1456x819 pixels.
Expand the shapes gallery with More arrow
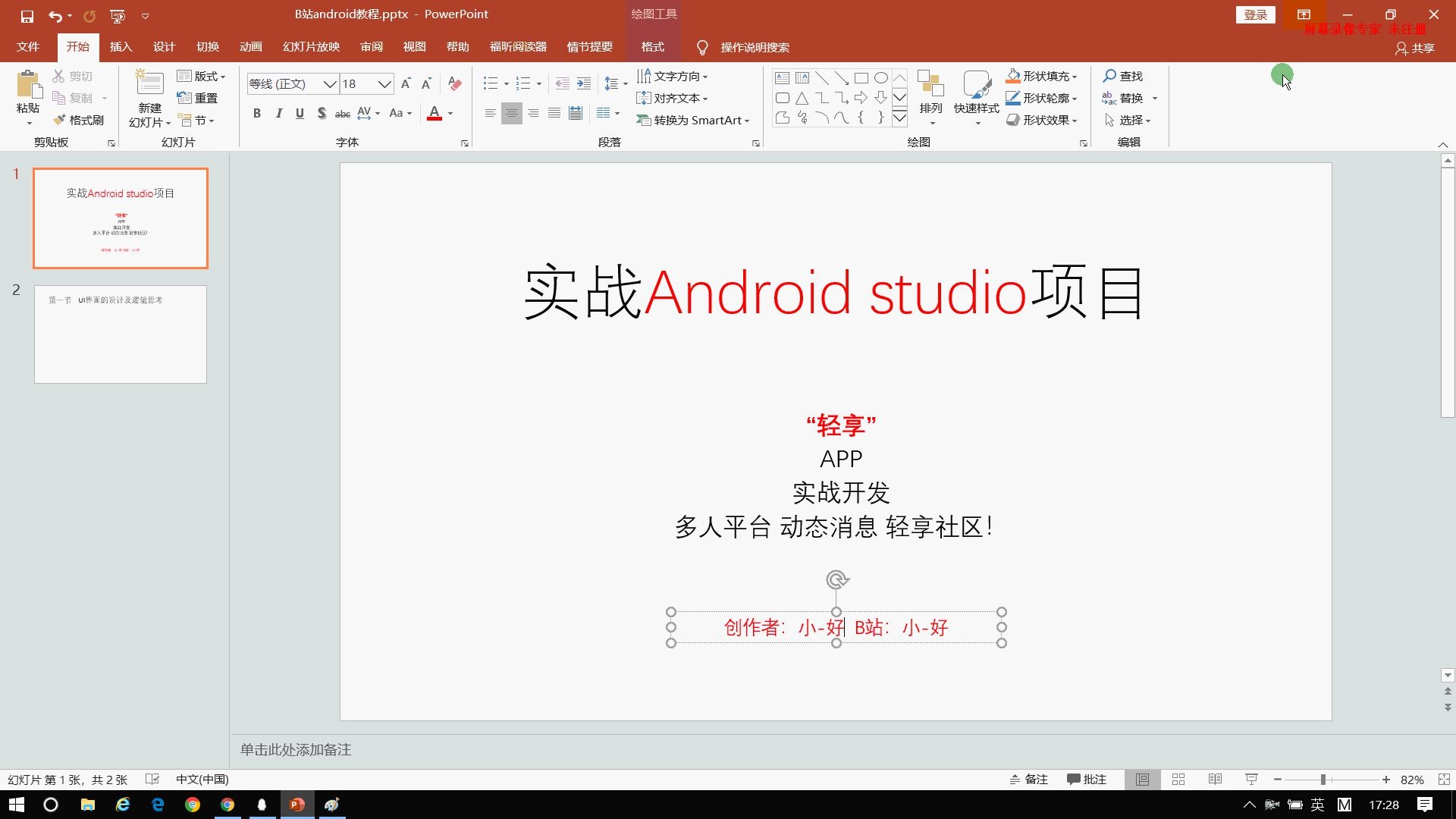coord(899,118)
